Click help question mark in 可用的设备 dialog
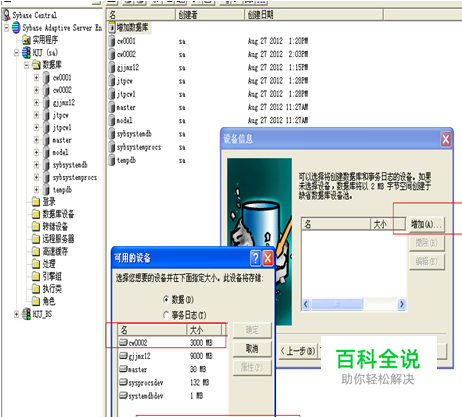 [x=255, y=258]
